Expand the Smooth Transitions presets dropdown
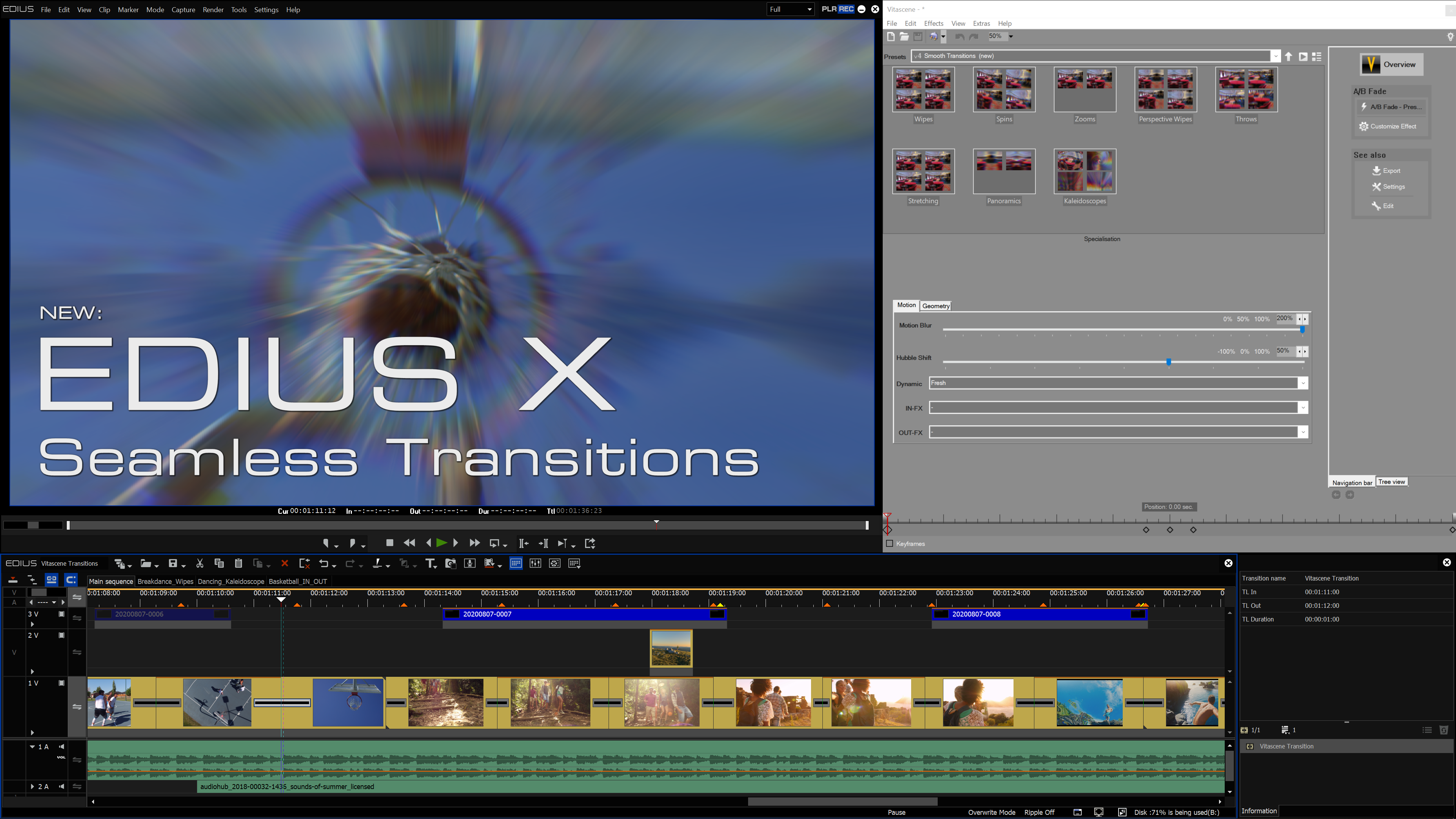 pyautogui.click(x=1276, y=56)
